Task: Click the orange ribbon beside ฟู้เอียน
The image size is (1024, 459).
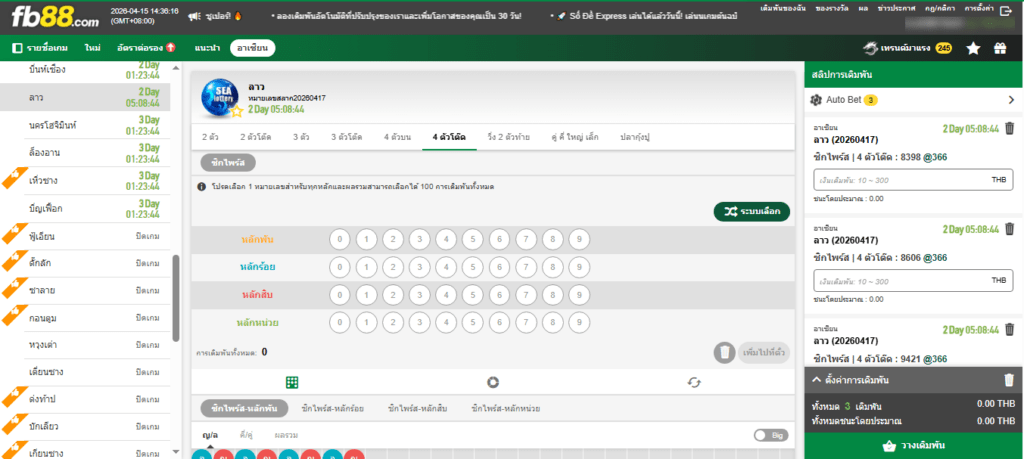Action: tap(14, 234)
